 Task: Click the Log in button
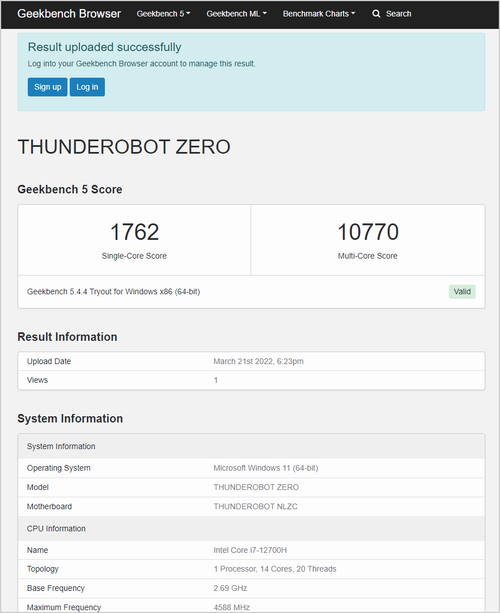[87, 87]
